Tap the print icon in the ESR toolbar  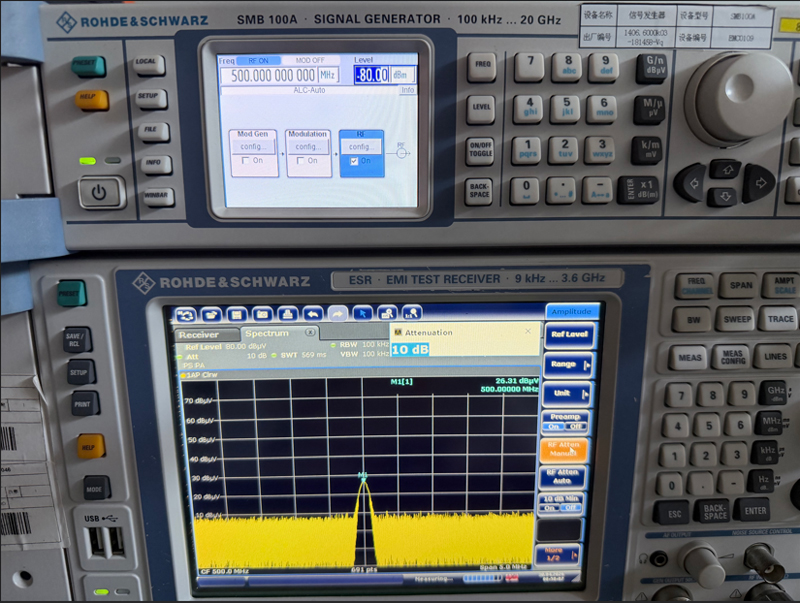tap(288, 314)
